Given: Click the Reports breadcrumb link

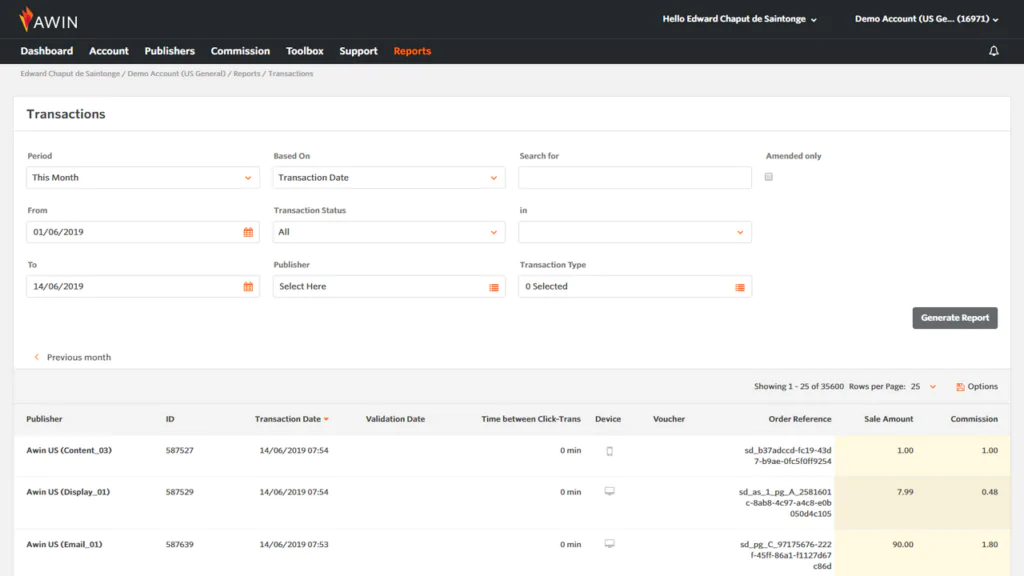Looking at the screenshot, I should click(x=246, y=74).
